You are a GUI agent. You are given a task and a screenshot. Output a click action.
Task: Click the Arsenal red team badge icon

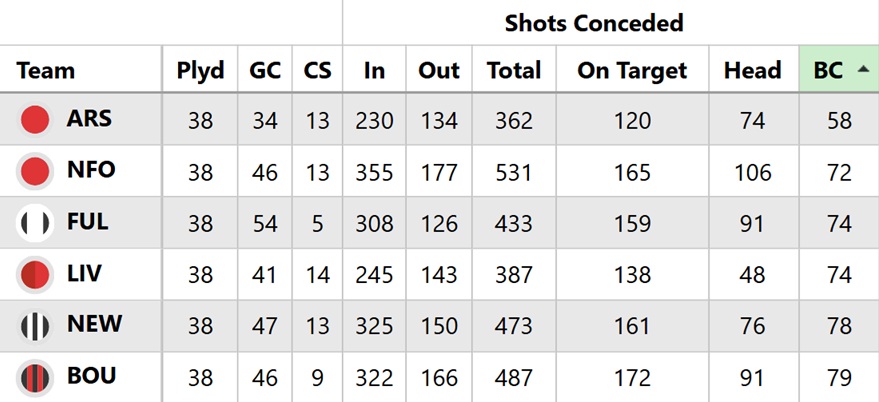(35, 120)
